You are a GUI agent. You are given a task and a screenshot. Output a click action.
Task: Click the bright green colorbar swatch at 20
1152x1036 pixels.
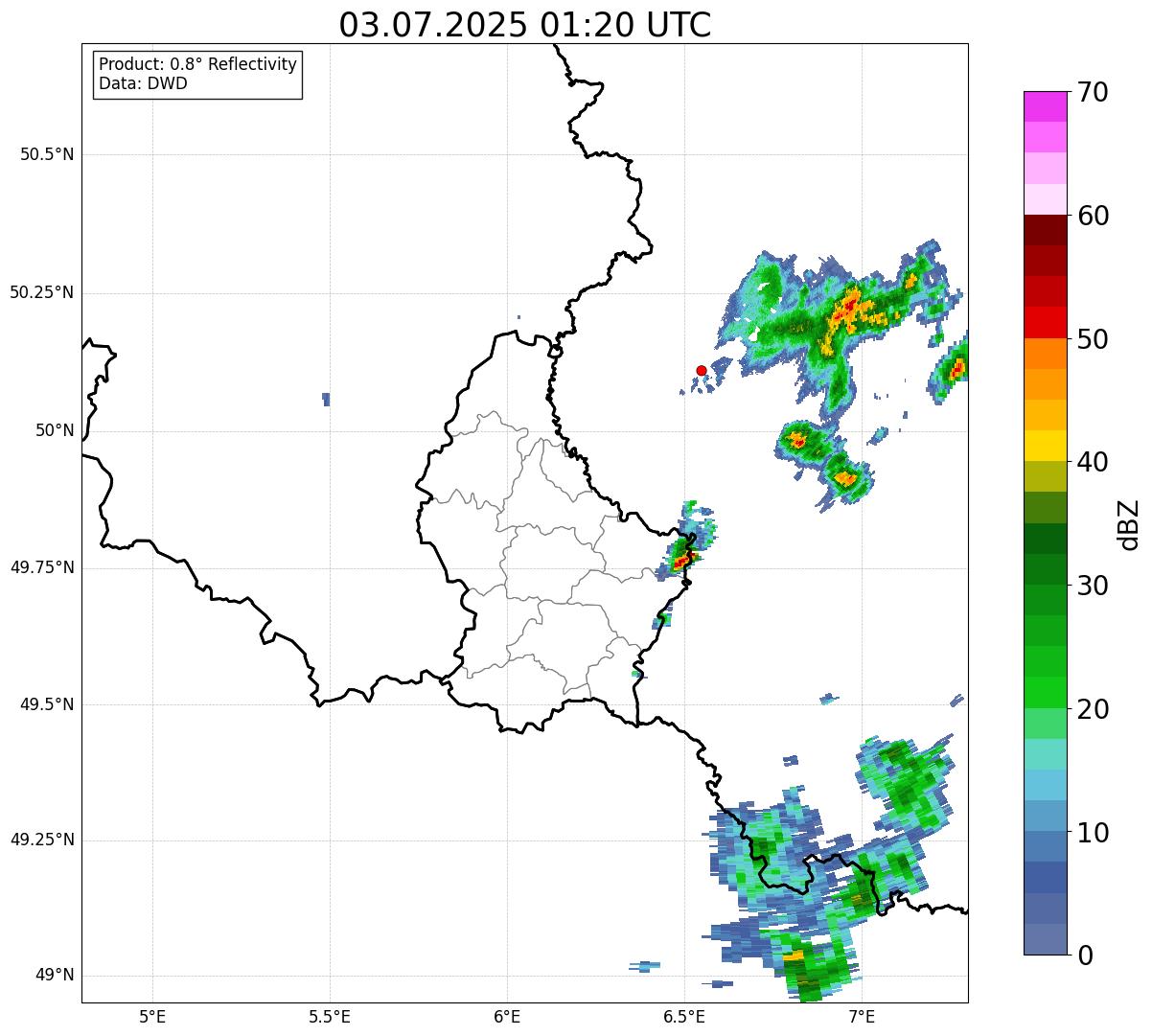[x=1046, y=693]
